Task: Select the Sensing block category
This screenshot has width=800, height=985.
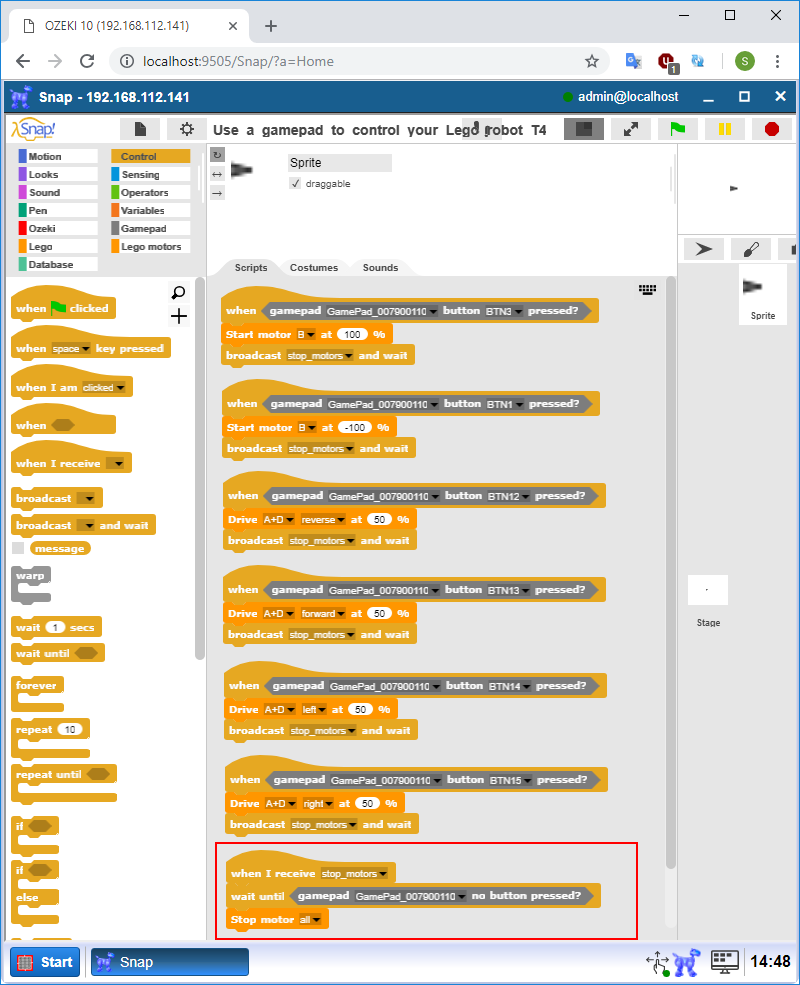Action: (151, 175)
